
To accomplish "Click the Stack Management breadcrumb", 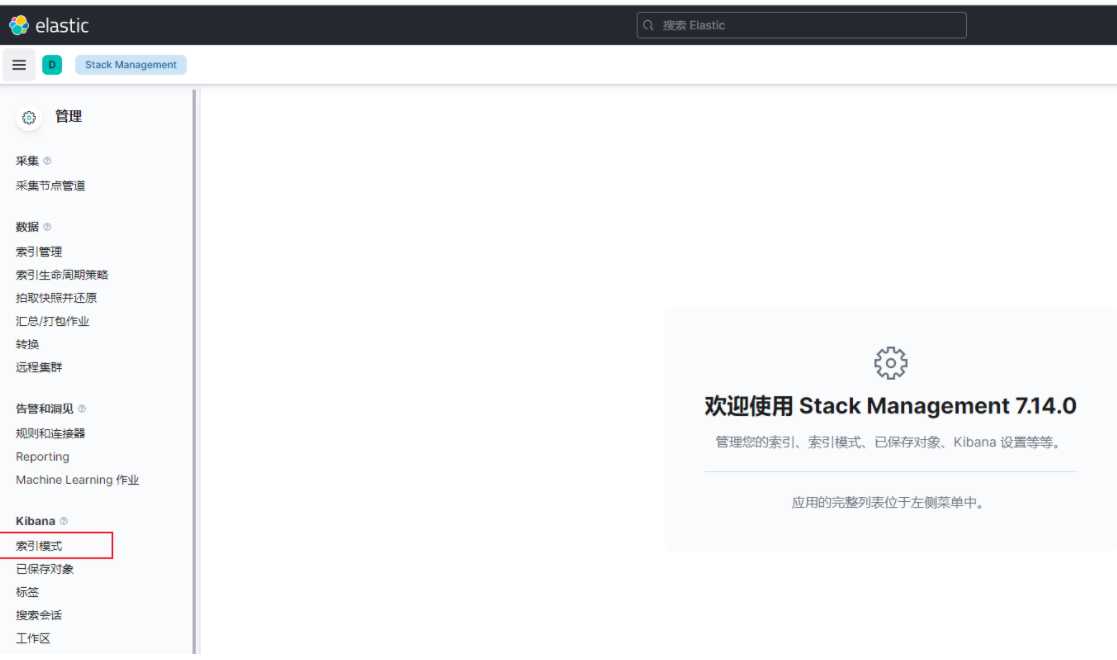I will (x=130, y=65).
